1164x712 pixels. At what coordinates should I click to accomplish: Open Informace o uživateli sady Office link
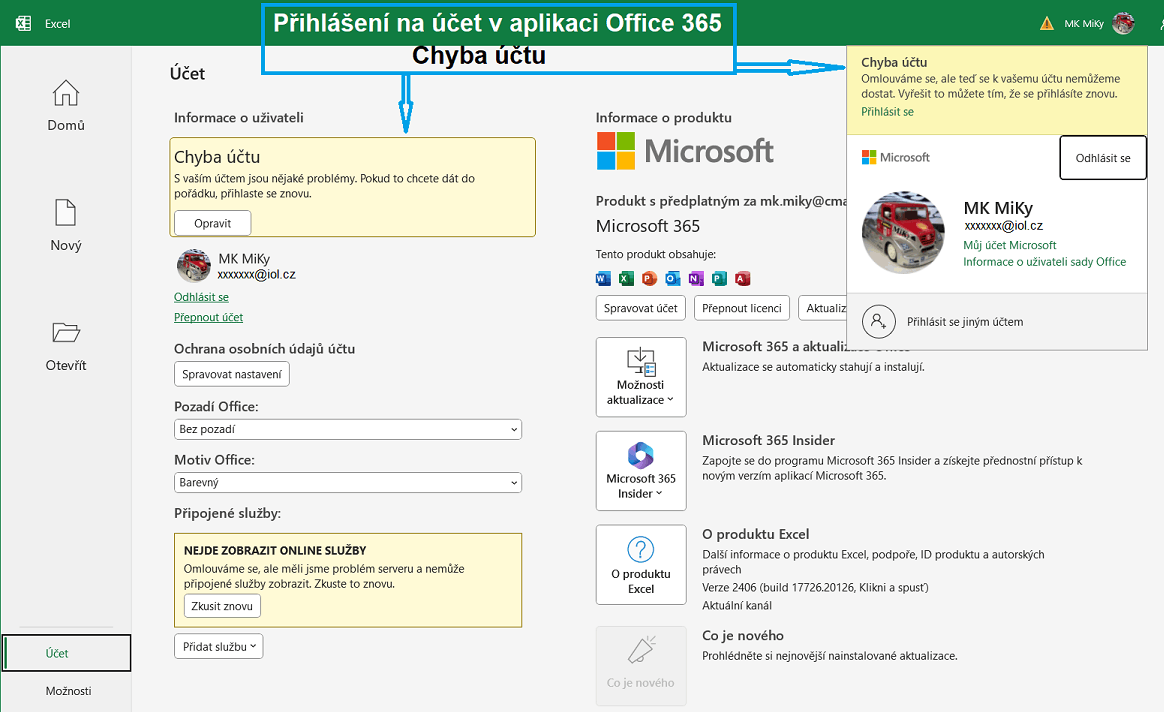click(x=1044, y=261)
